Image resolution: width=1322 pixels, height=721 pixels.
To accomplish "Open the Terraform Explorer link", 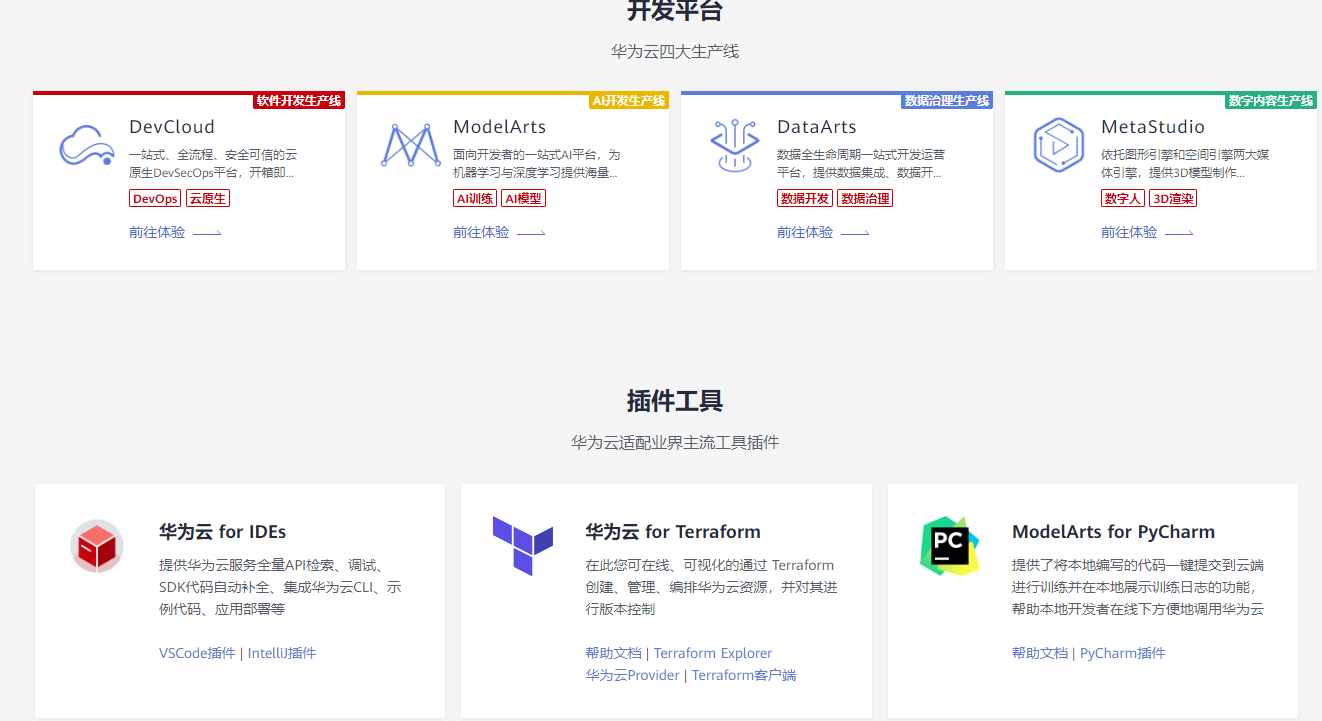I will [713, 653].
